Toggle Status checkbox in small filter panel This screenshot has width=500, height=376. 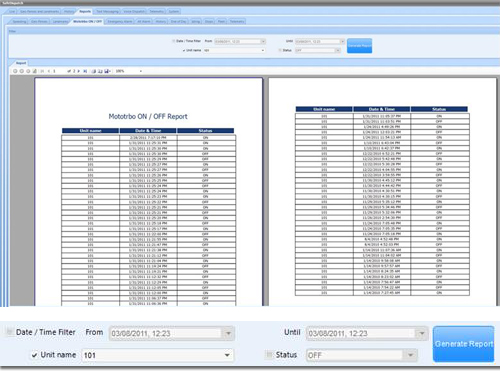click(280, 50)
